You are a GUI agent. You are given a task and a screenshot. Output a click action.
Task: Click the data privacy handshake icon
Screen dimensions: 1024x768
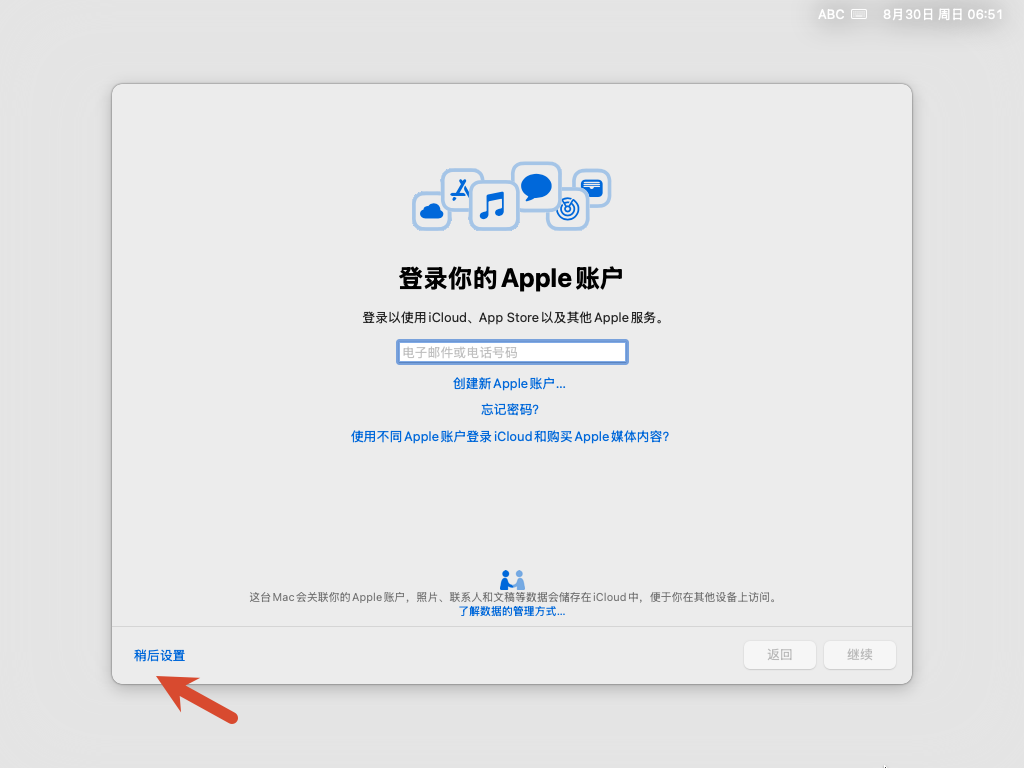[512, 580]
